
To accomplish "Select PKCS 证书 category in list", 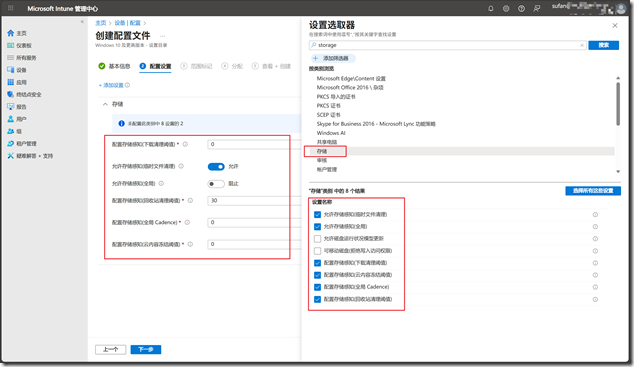I will pyautogui.click(x=328, y=105).
